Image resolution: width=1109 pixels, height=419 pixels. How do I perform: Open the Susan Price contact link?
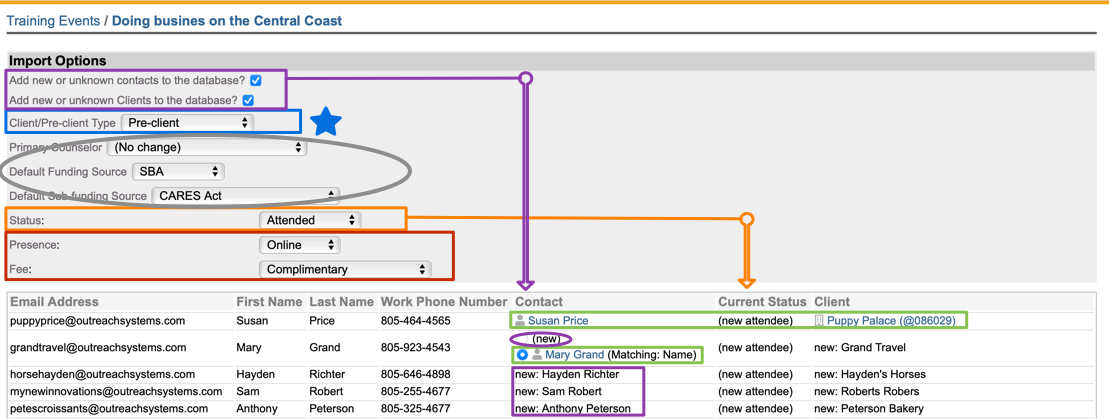coord(558,321)
